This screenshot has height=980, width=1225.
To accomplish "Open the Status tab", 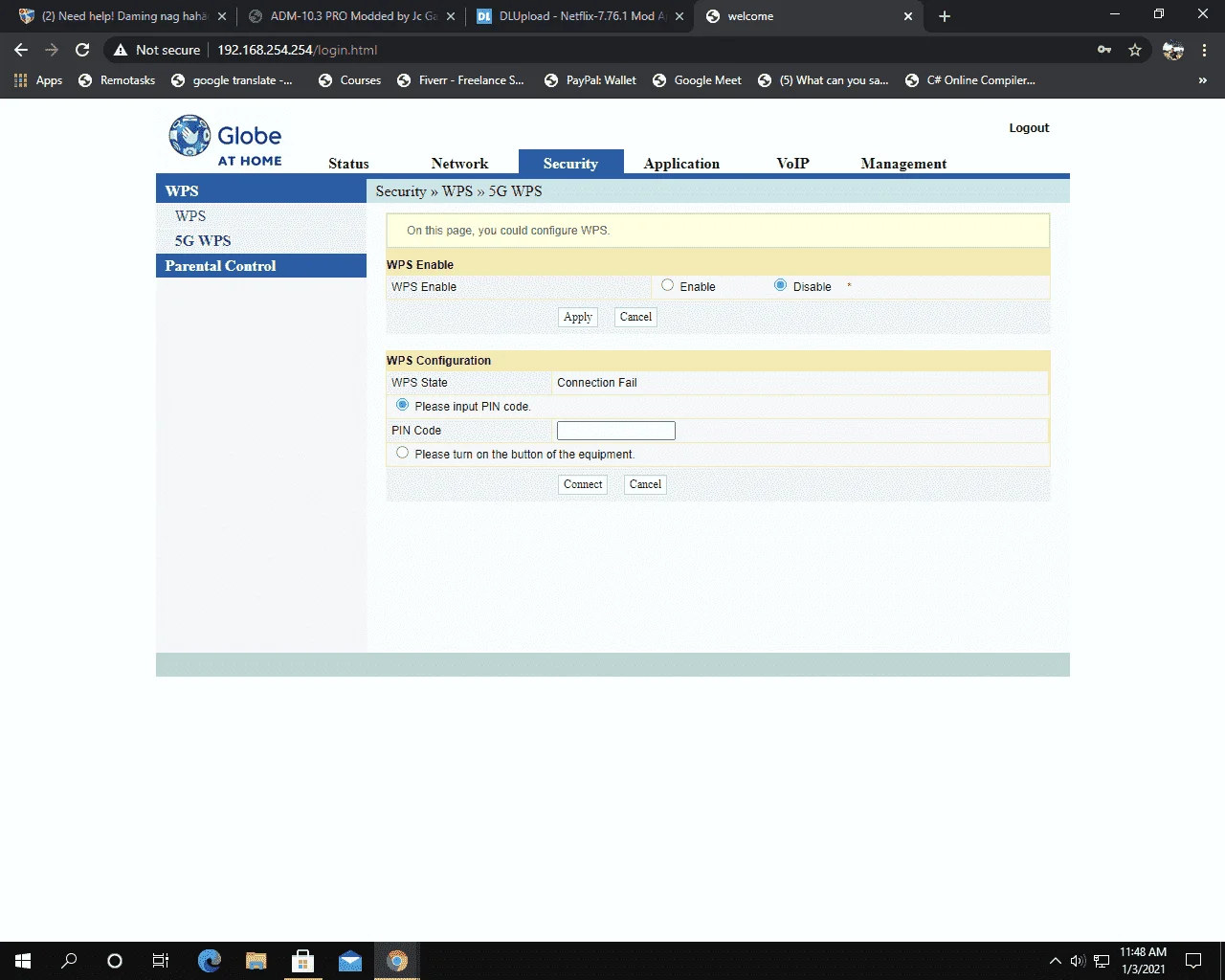I will (348, 164).
